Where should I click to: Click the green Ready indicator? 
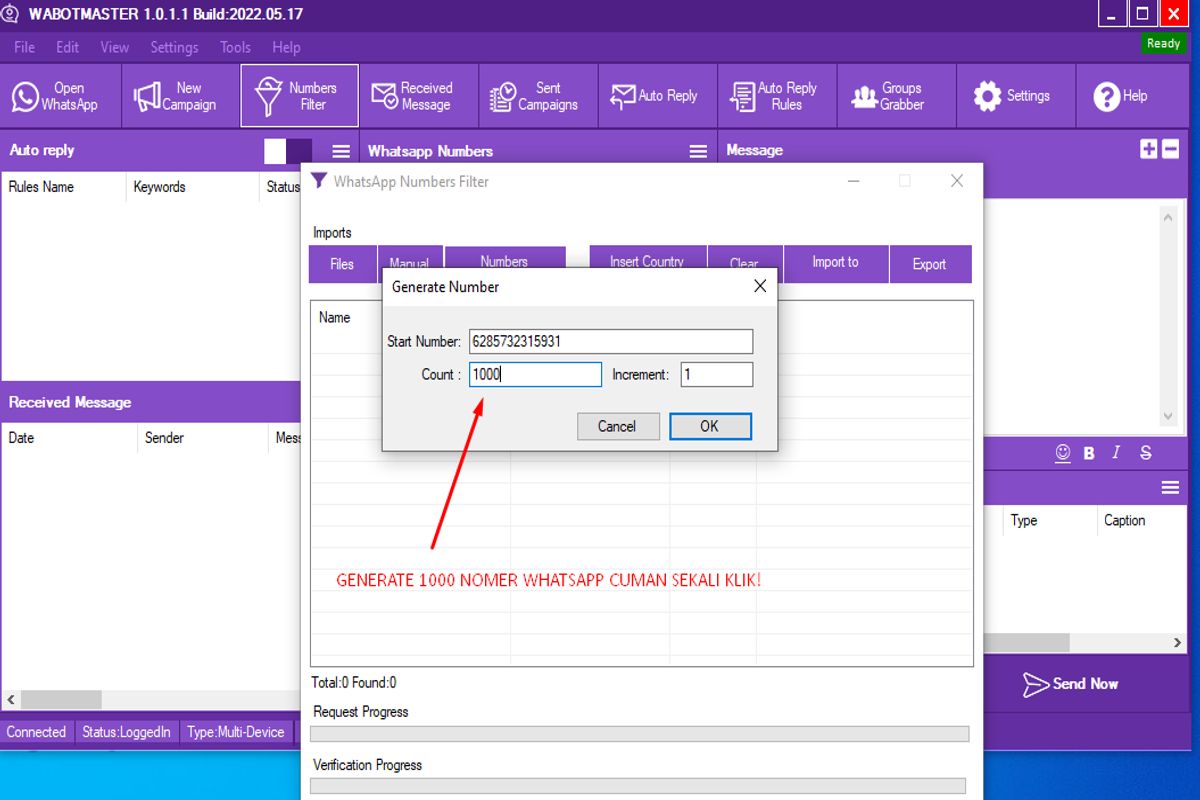1163,44
